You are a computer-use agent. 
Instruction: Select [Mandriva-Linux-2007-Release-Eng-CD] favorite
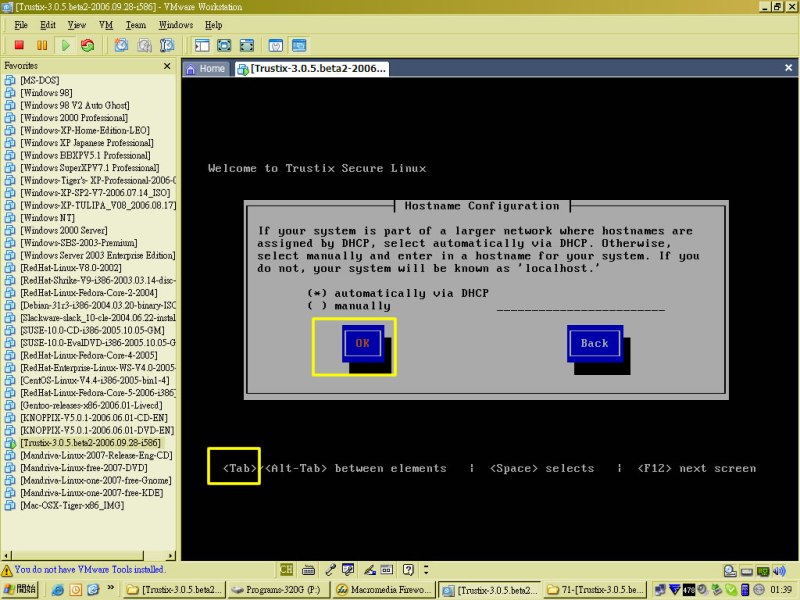point(96,455)
